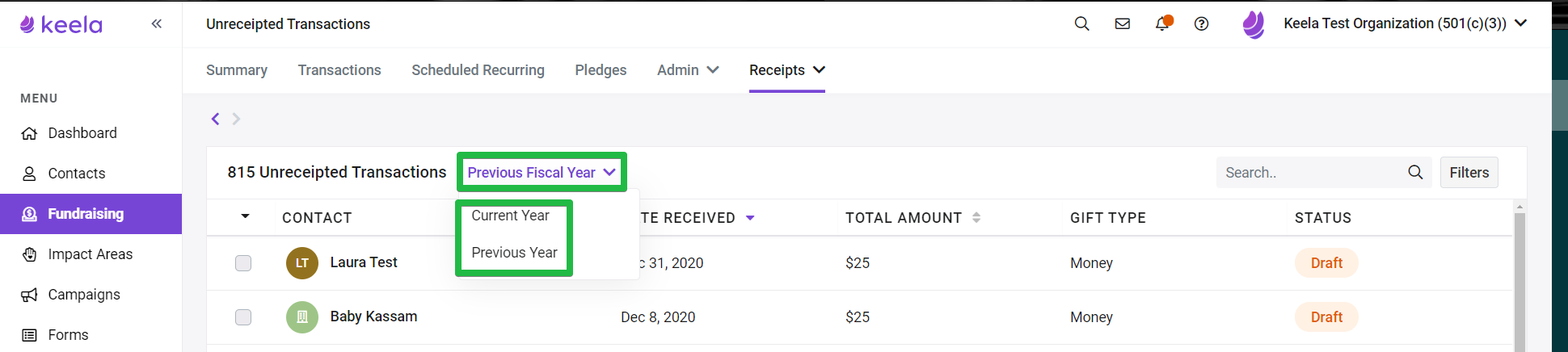
Task: Go back using the purple left arrow
Action: 215,119
